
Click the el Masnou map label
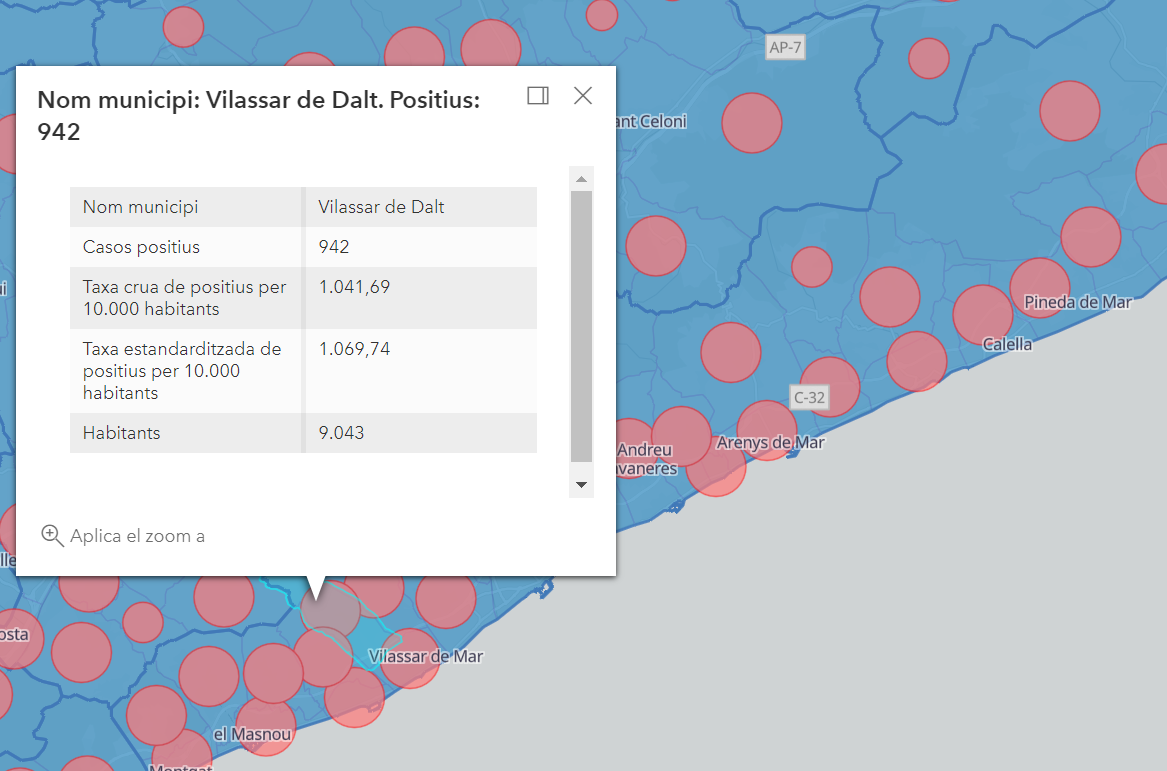[x=253, y=735]
